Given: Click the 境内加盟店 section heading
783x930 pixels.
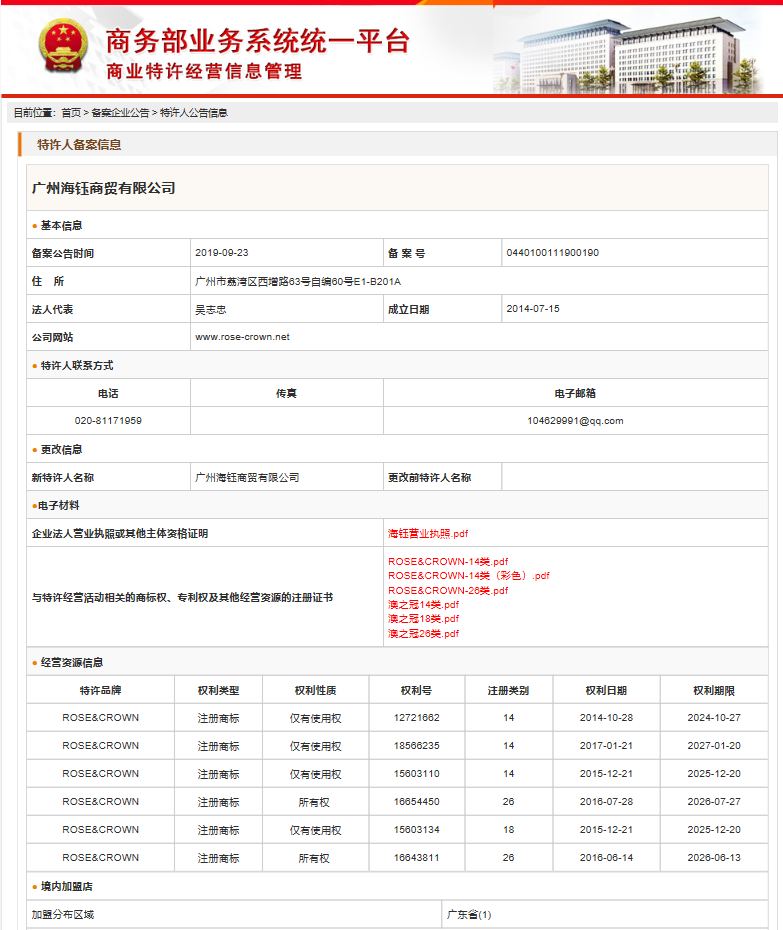Looking at the screenshot, I should (66, 886).
